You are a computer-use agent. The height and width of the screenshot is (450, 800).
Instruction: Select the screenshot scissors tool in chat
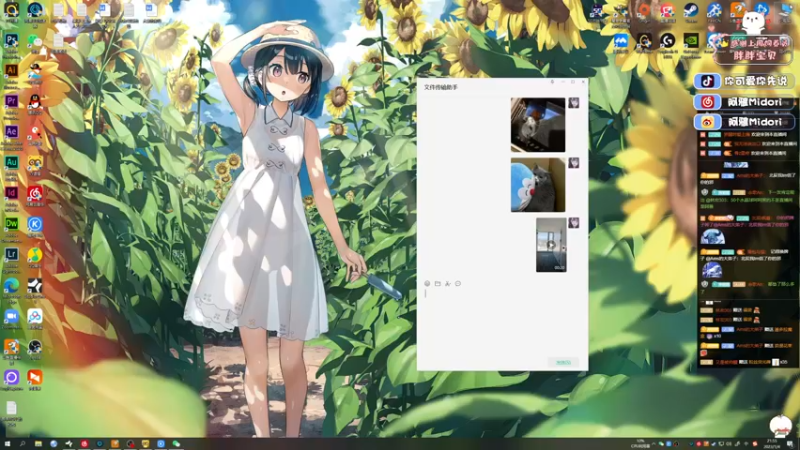point(447,283)
